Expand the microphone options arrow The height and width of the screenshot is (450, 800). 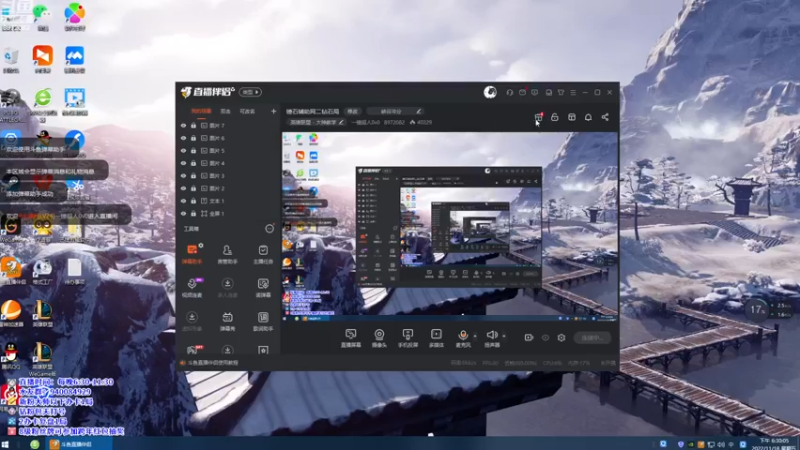[x=475, y=336]
